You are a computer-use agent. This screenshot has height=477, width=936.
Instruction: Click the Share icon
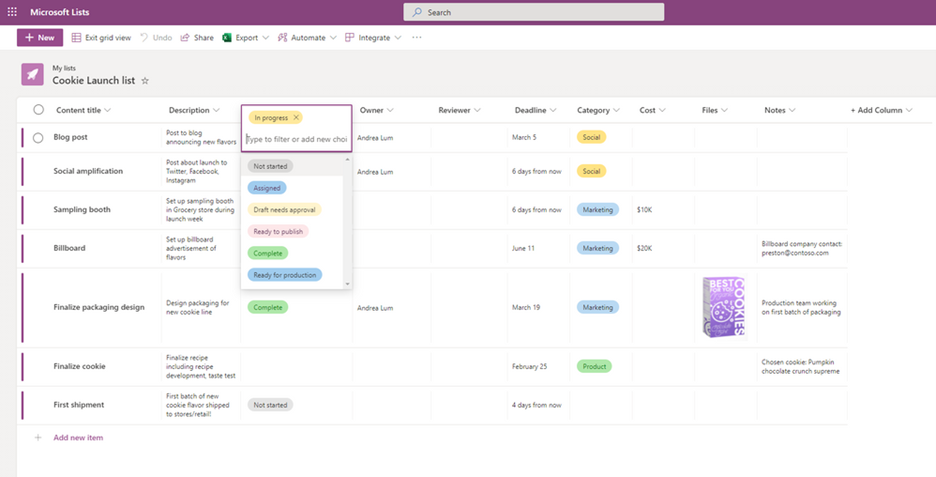pyautogui.click(x=185, y=38)
